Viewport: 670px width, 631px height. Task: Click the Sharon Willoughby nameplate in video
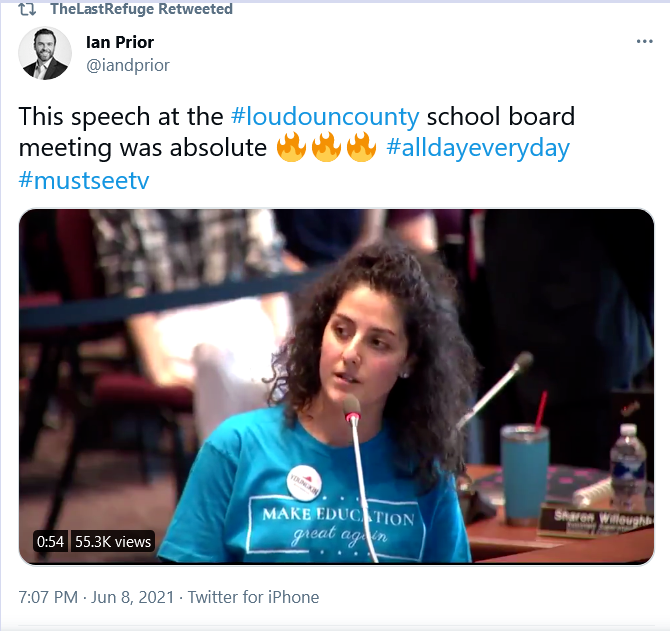pyautogui.click(x=597, y=521)
